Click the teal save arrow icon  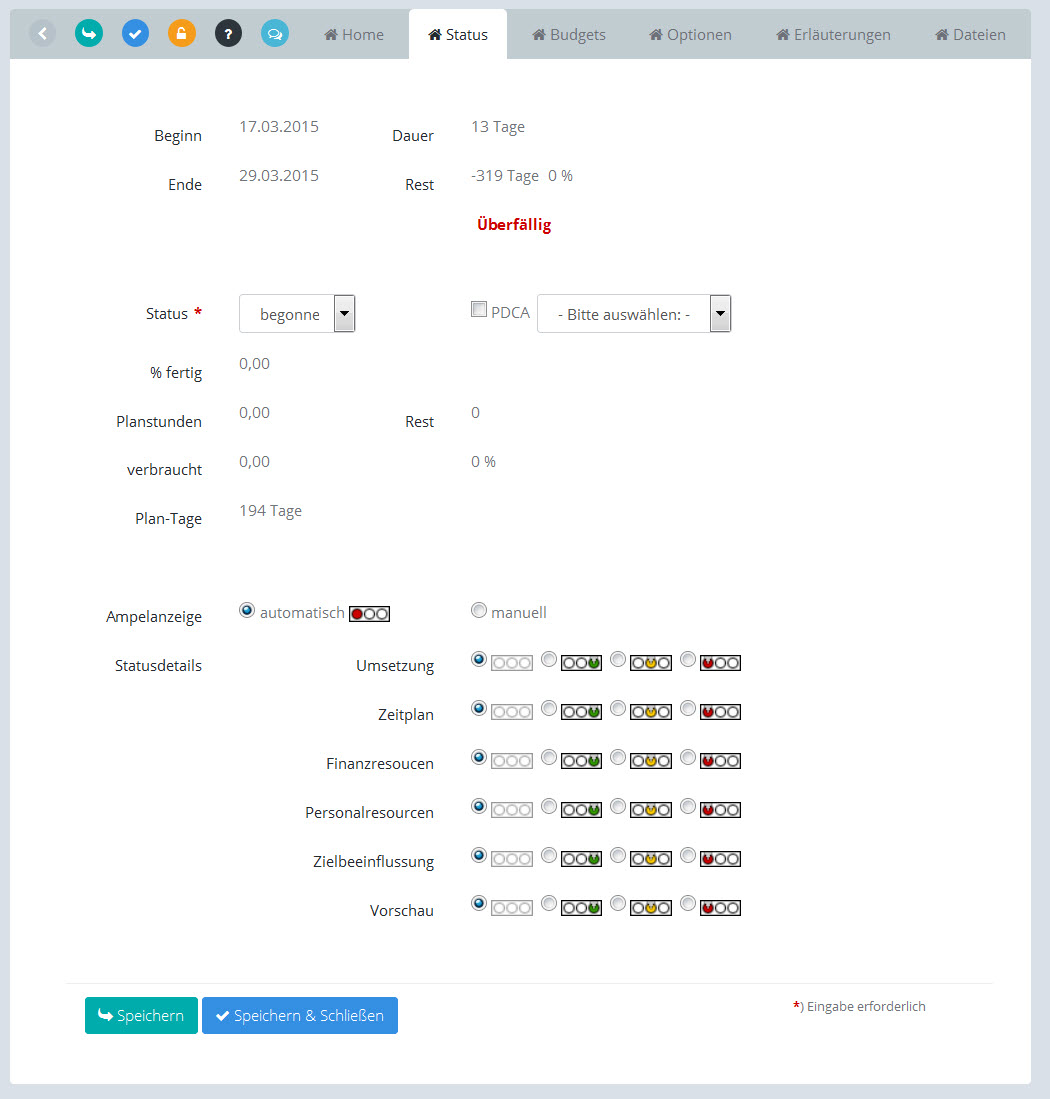89,33
